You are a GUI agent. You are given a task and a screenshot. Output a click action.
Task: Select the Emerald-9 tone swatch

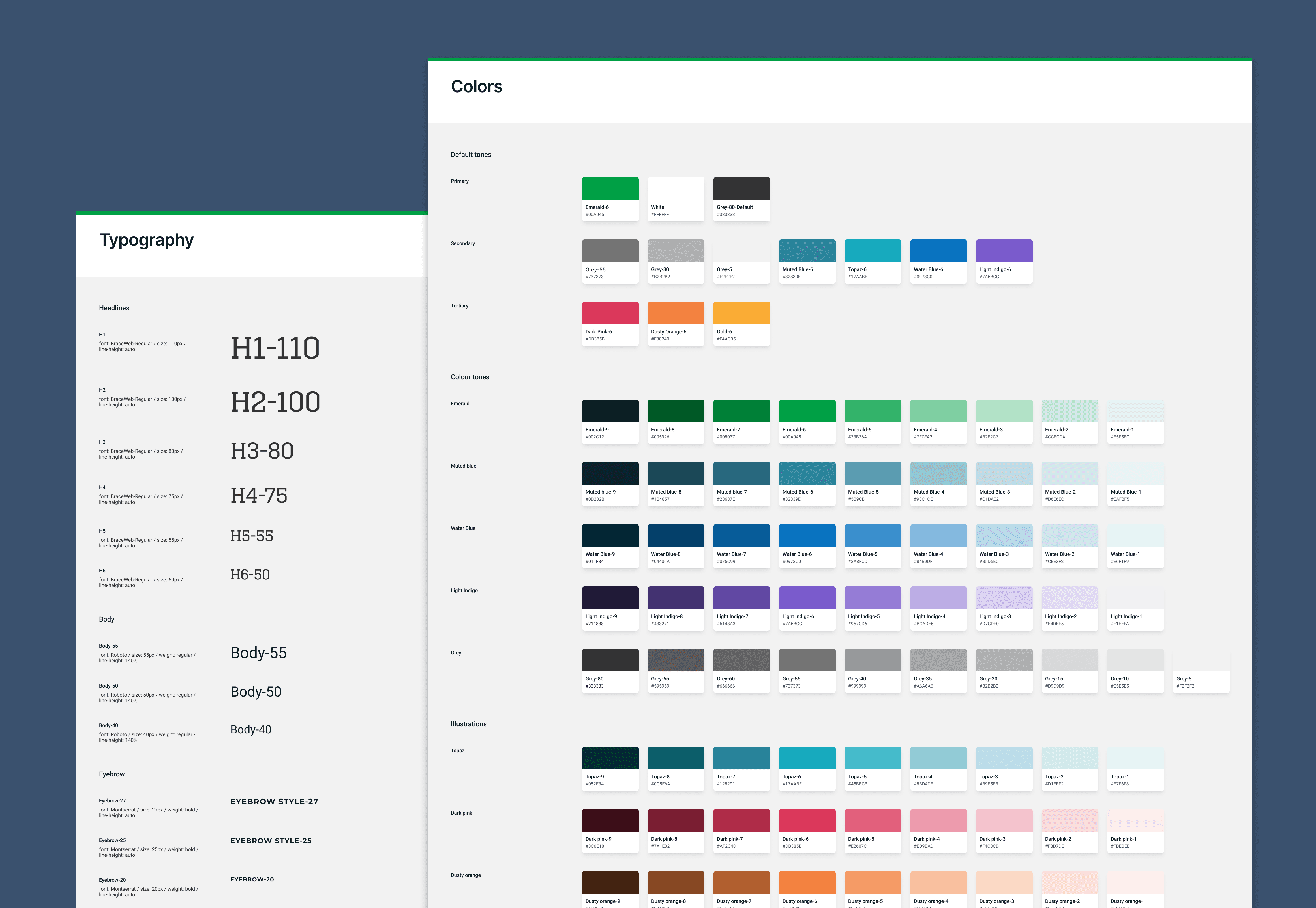tap(610, 411)
